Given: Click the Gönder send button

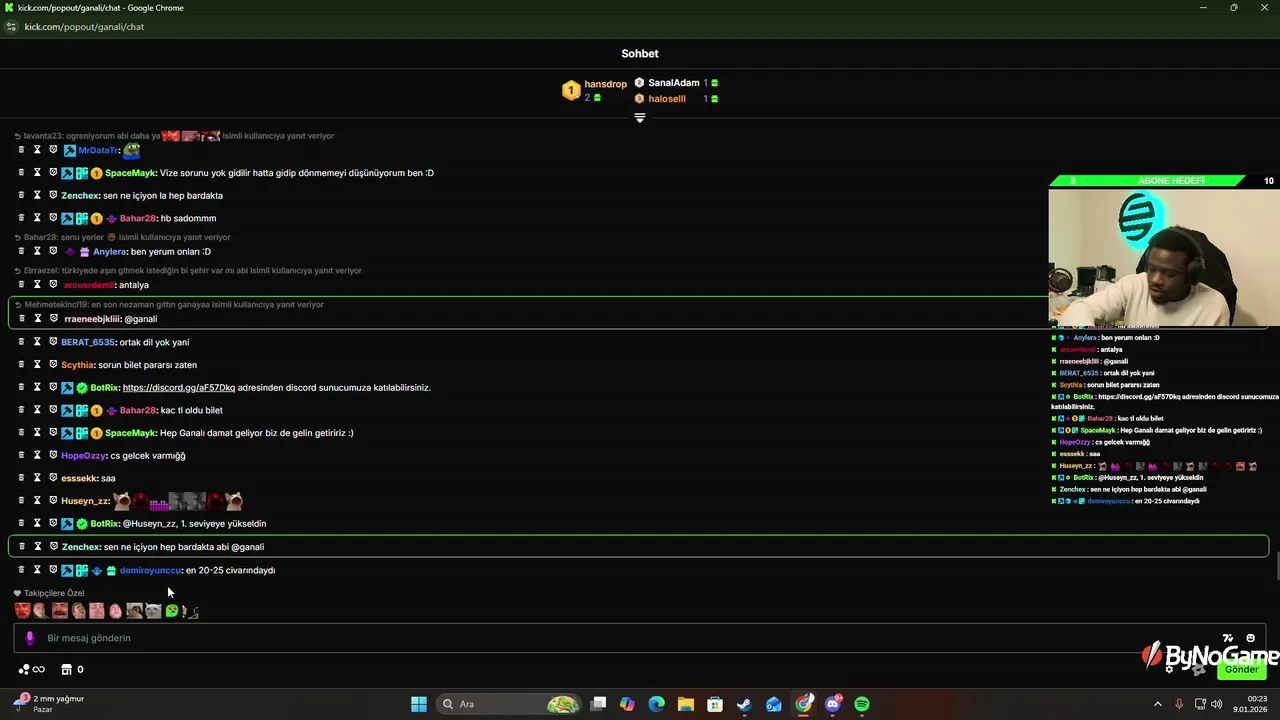Looking at the screenshot, I should click(1242, 669).
